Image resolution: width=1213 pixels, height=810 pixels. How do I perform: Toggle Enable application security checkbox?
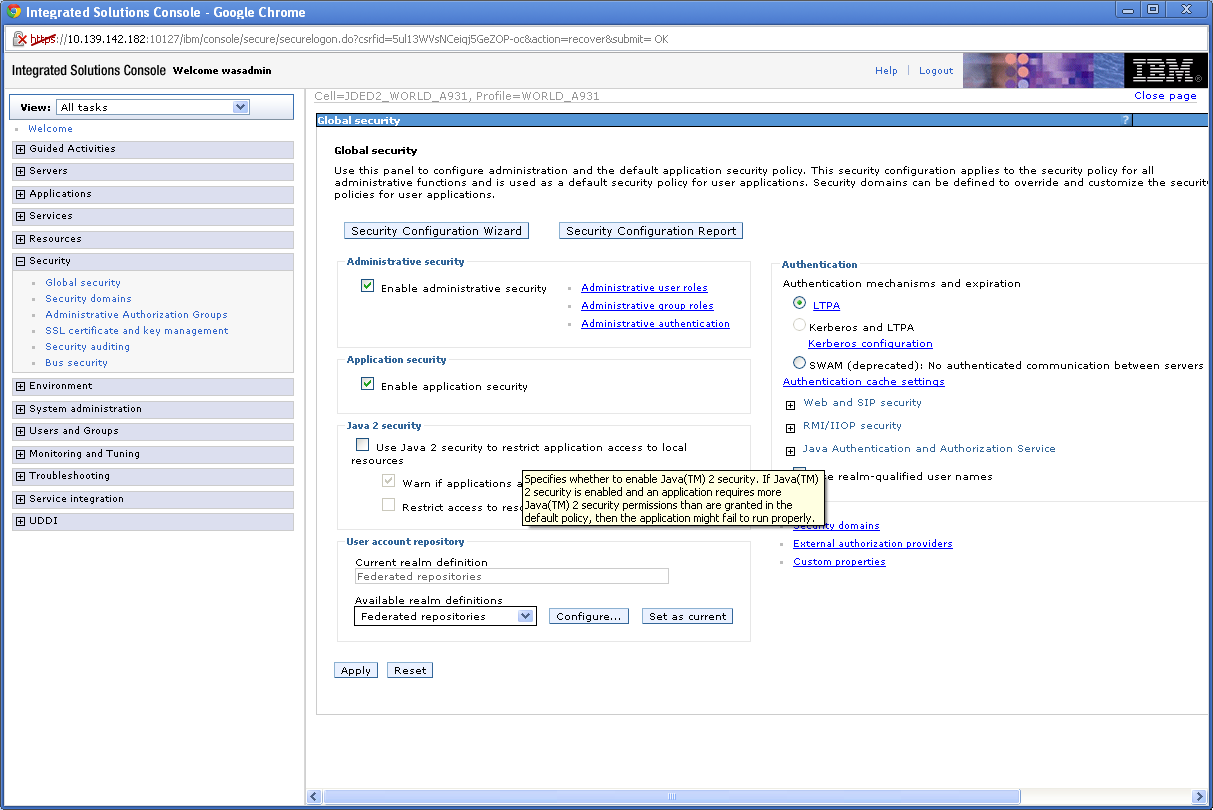pos(367,384)
